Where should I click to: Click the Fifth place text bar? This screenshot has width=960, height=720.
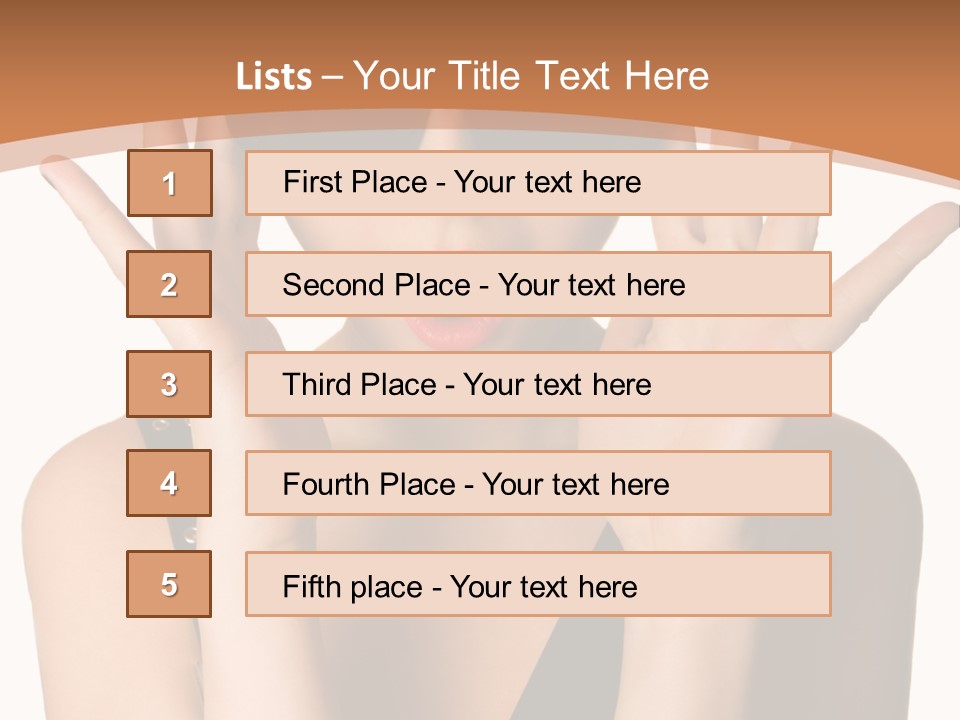click(x=538, y=583)
